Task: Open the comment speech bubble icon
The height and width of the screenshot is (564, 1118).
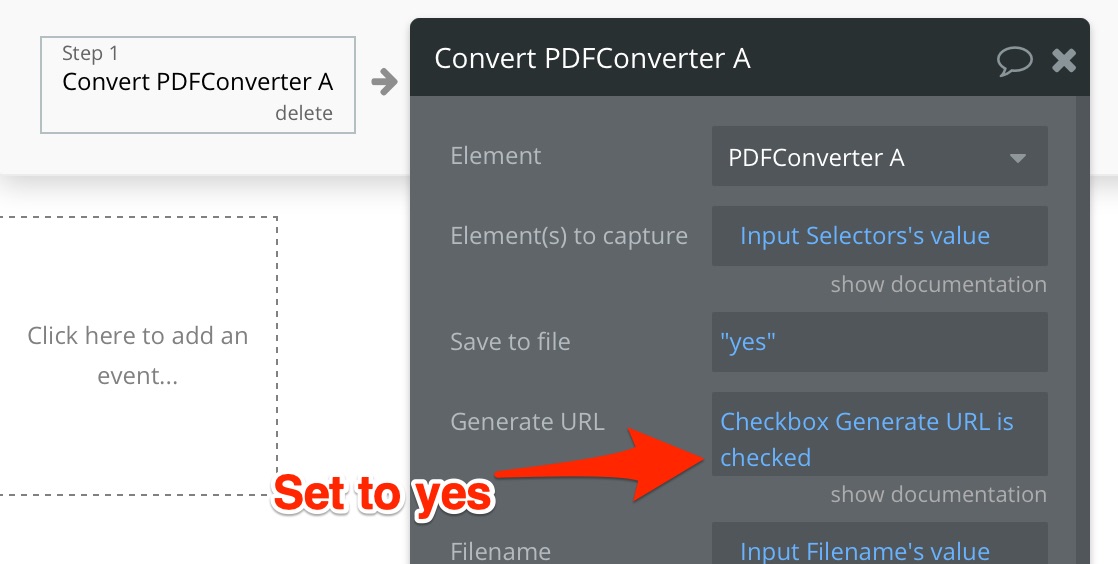Action: click(1014, 60)
